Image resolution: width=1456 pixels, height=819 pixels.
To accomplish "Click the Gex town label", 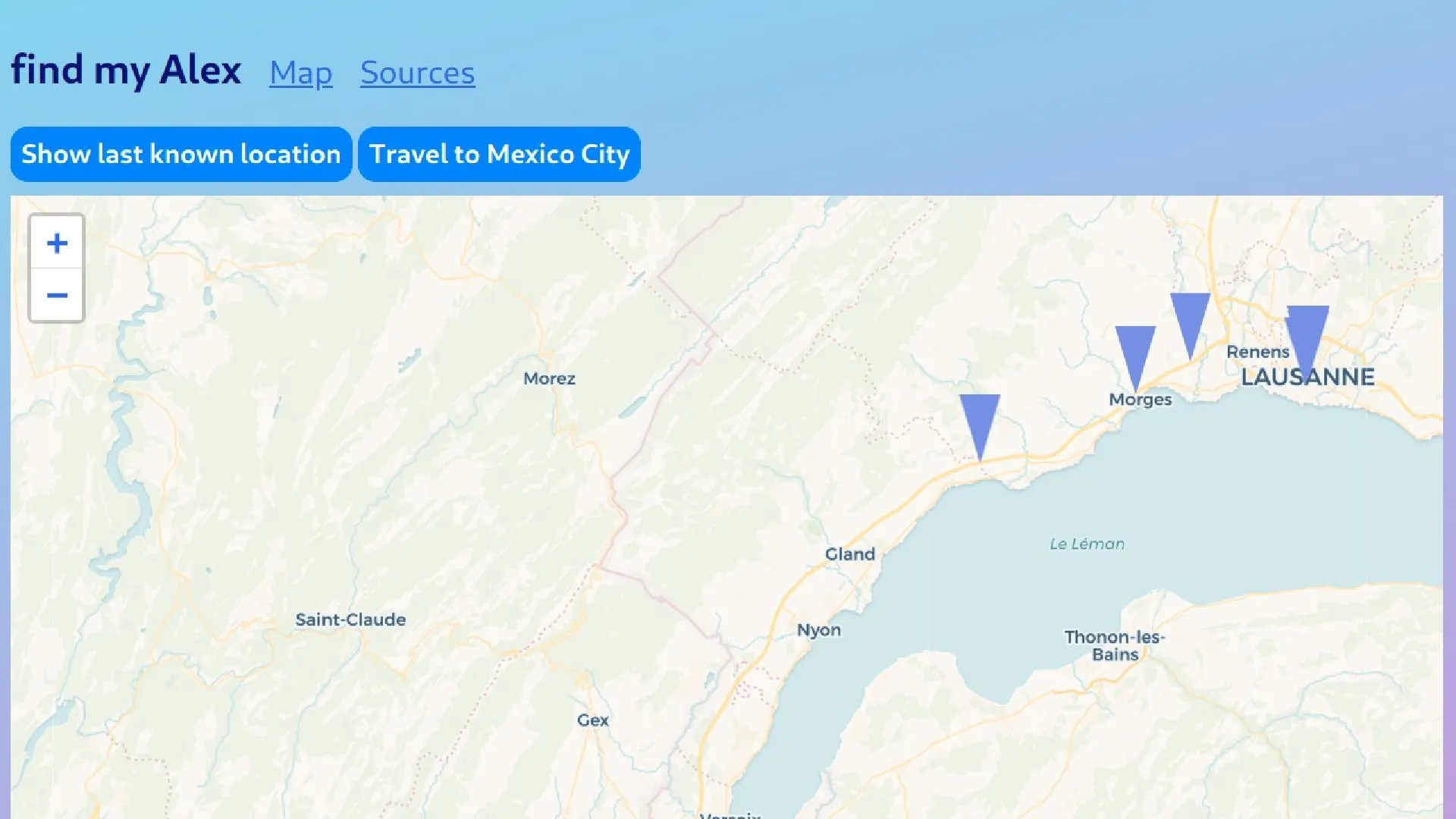I will pyautogui.click(x=592, y=720).
